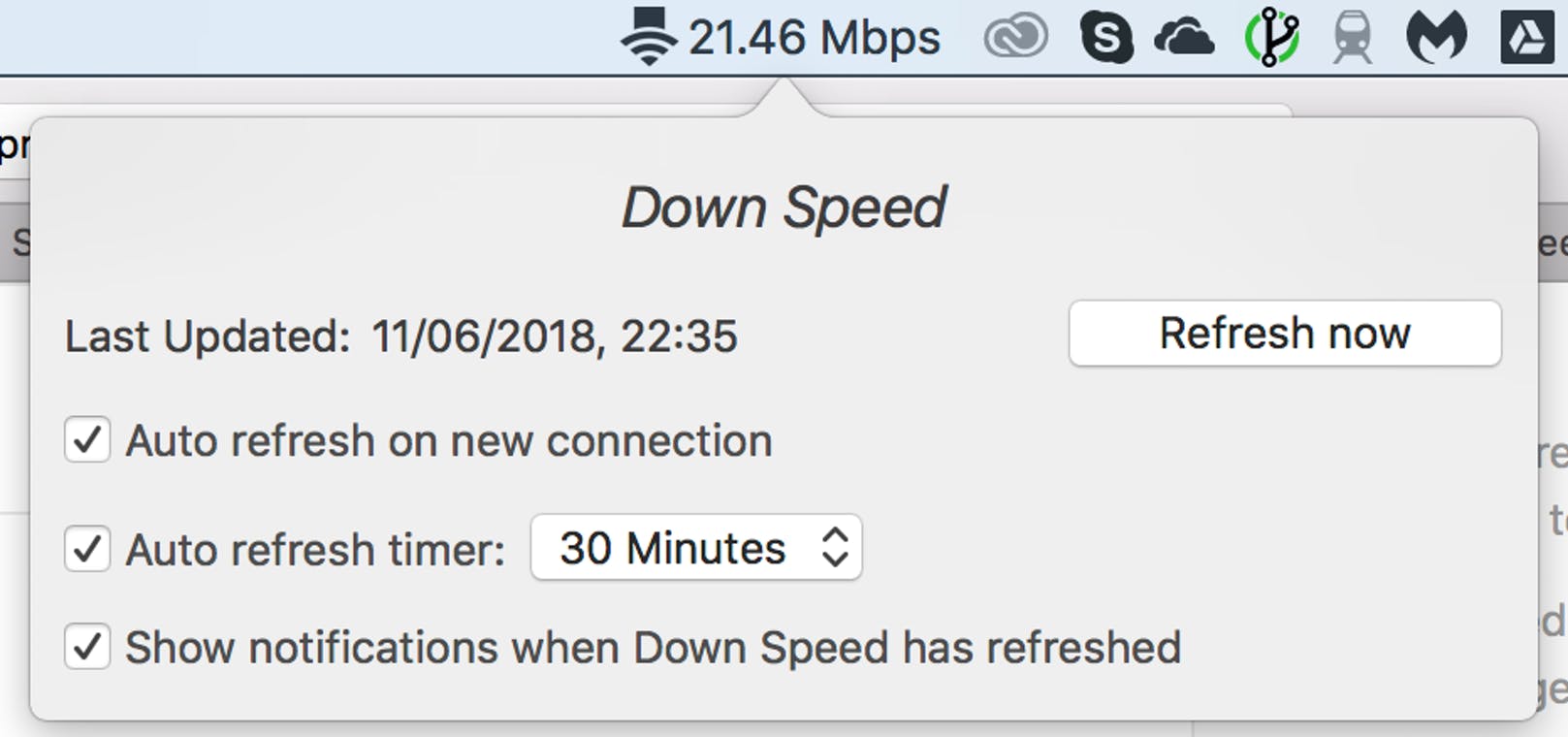Click the Last Updated date and time text

[554, 336]
